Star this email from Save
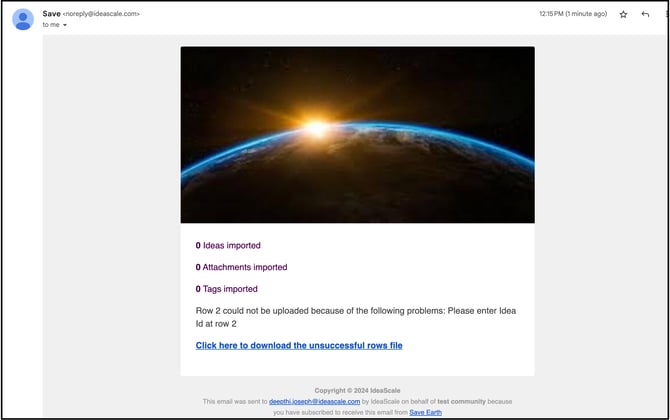 [x=624, y=14]
